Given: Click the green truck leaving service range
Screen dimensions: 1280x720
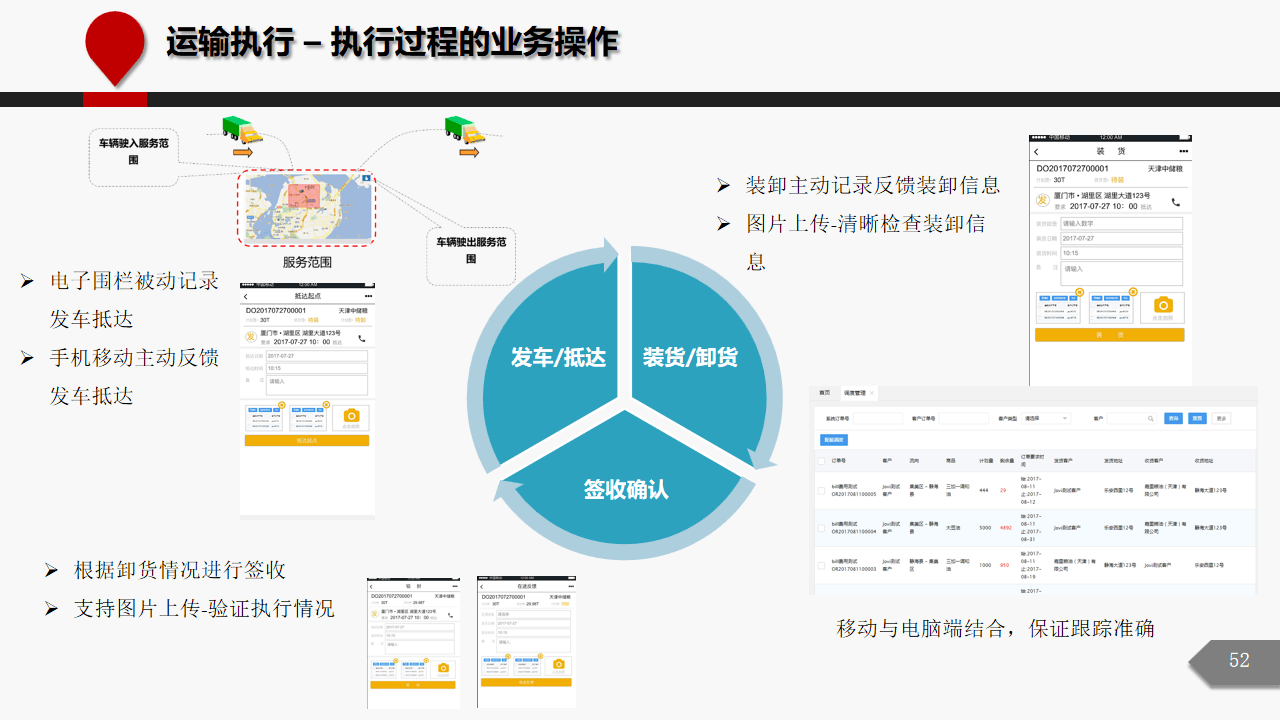Looking at the screenshot, I should pyautogui.click(x=464, y=130).
